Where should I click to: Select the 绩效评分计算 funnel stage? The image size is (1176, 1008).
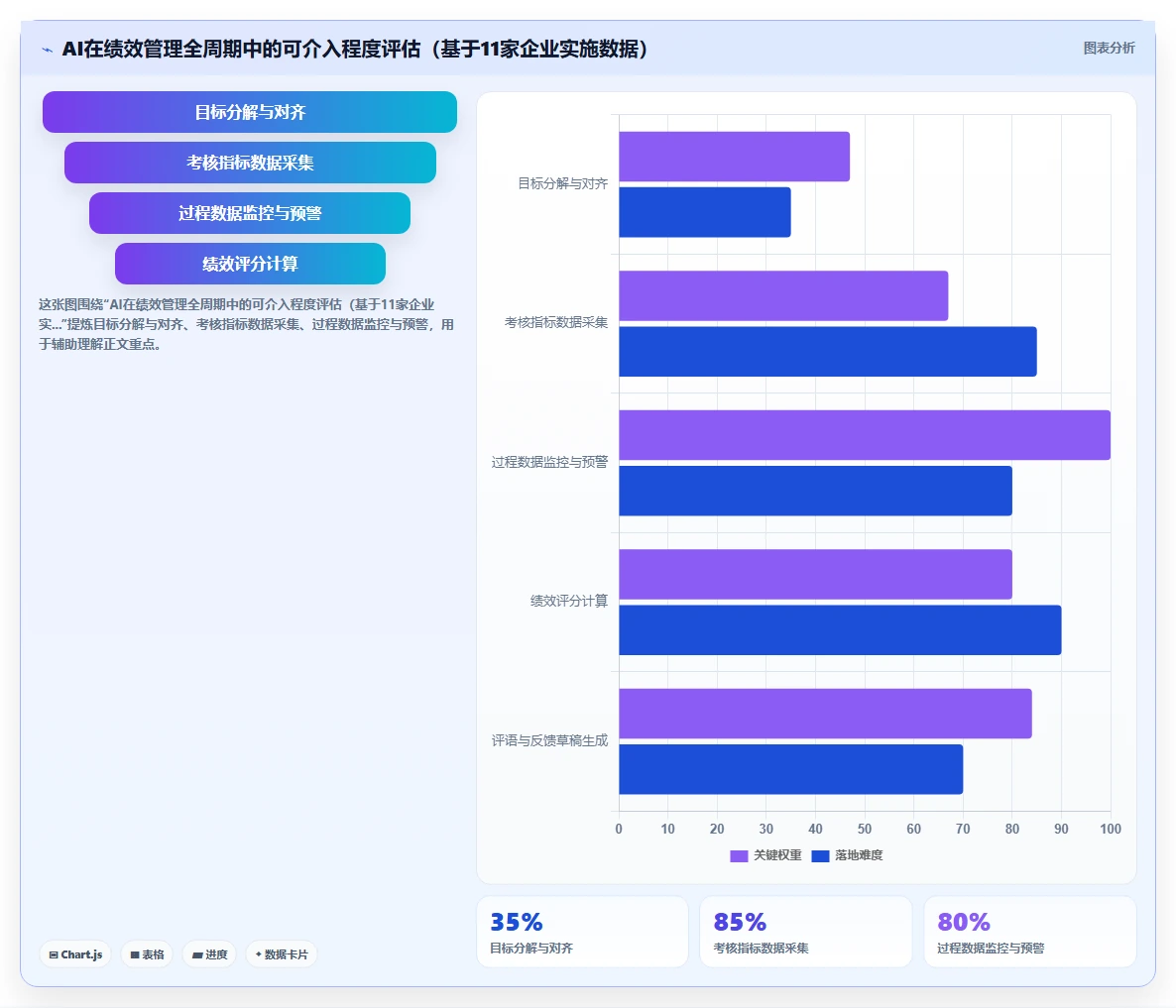click(250, 264)
